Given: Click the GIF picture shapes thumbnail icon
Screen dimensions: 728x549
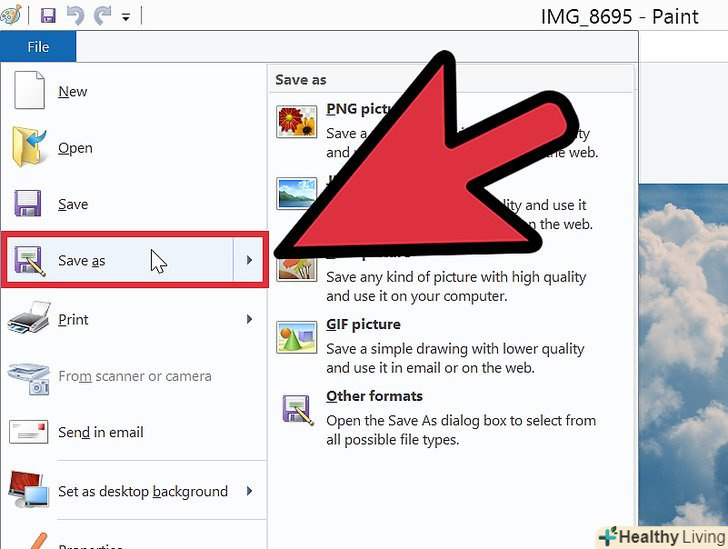Looking at the screenshot, I should [x=297, y=337].
